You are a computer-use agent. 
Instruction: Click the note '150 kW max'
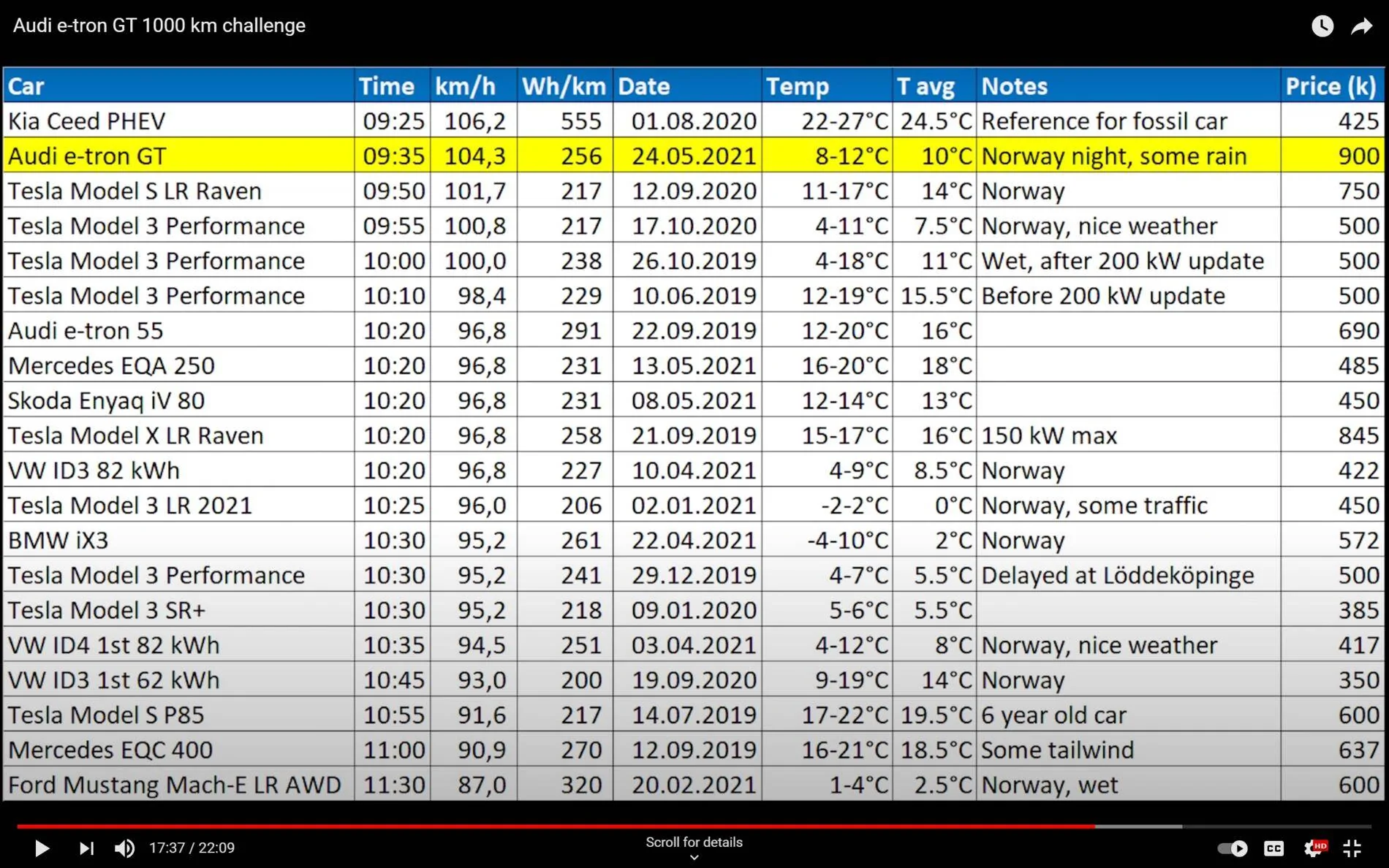click(1049, 435)
